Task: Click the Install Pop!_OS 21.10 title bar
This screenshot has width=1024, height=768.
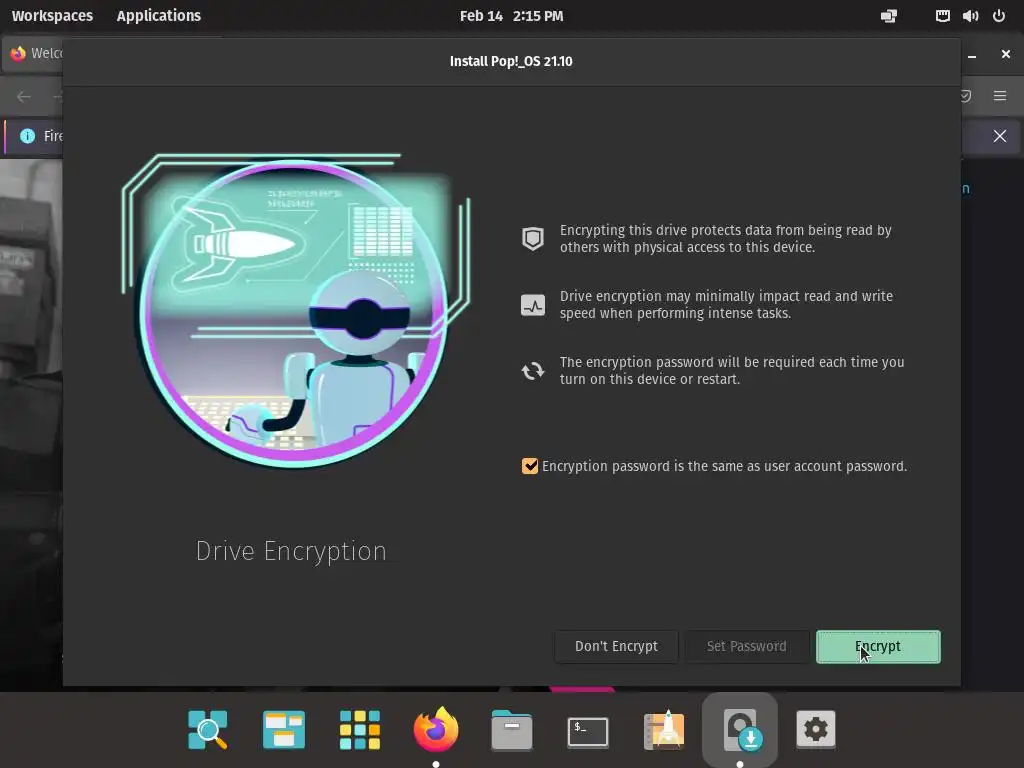Action: [x=511, y=61]
